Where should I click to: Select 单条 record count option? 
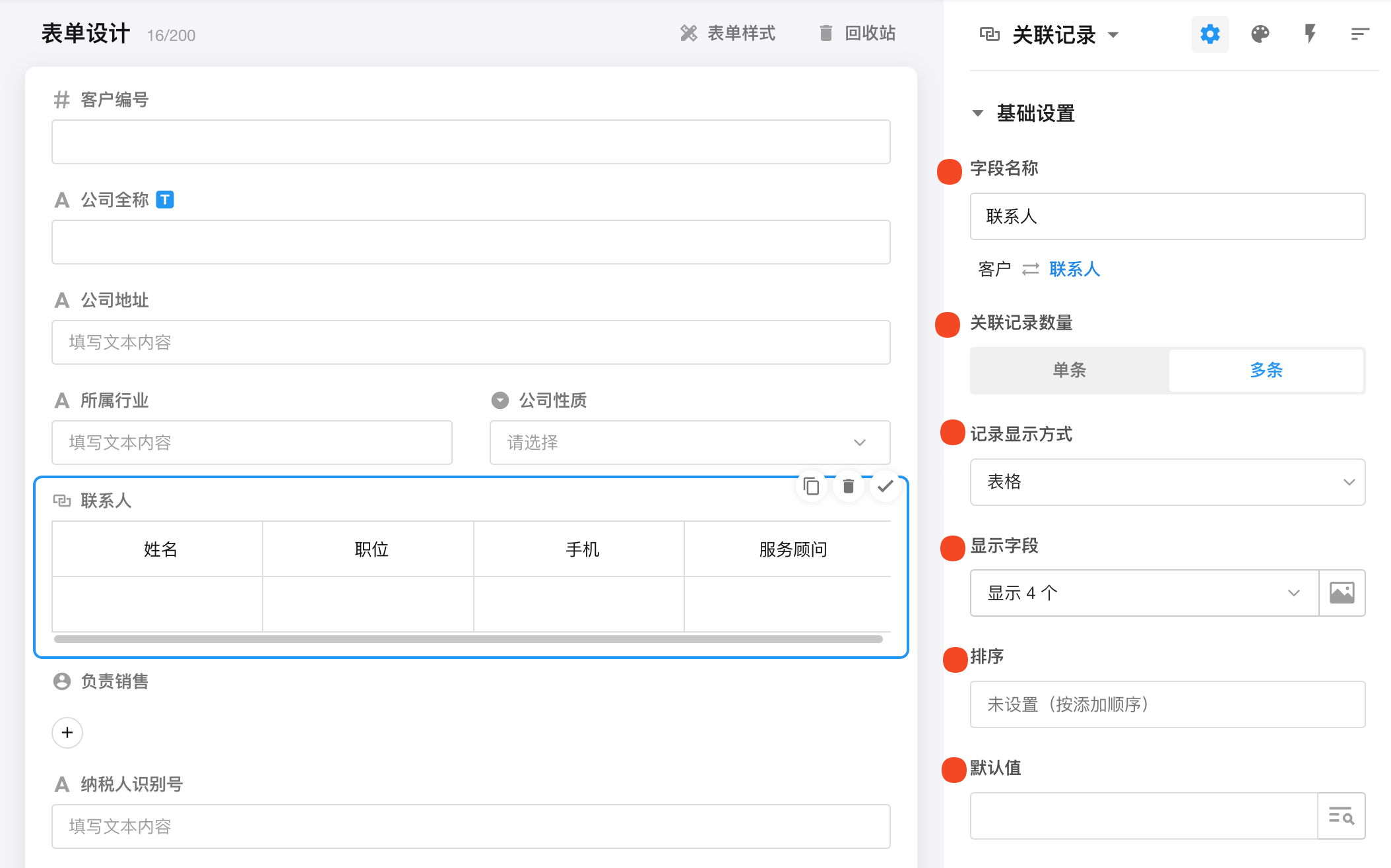pos(1069,370)
